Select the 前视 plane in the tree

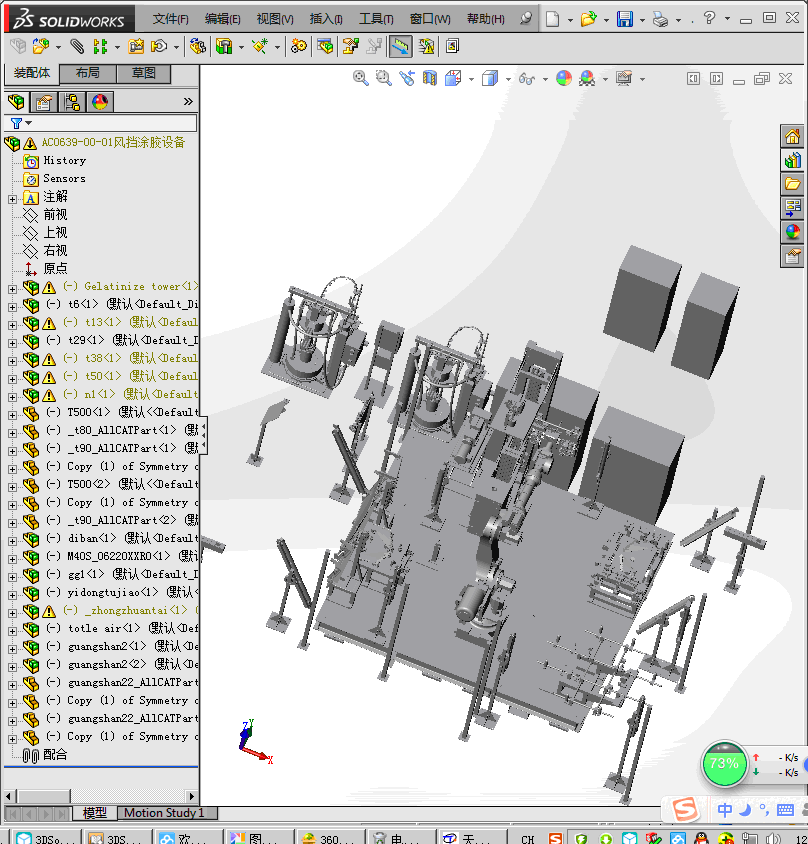coord(55,214)
